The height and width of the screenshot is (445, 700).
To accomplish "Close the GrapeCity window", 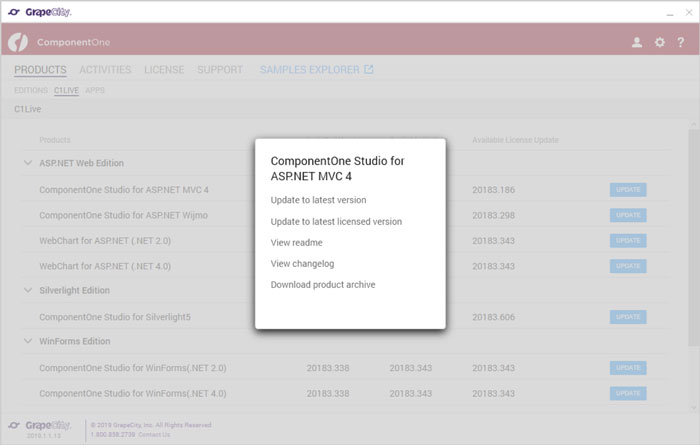I will coord(689,12).
